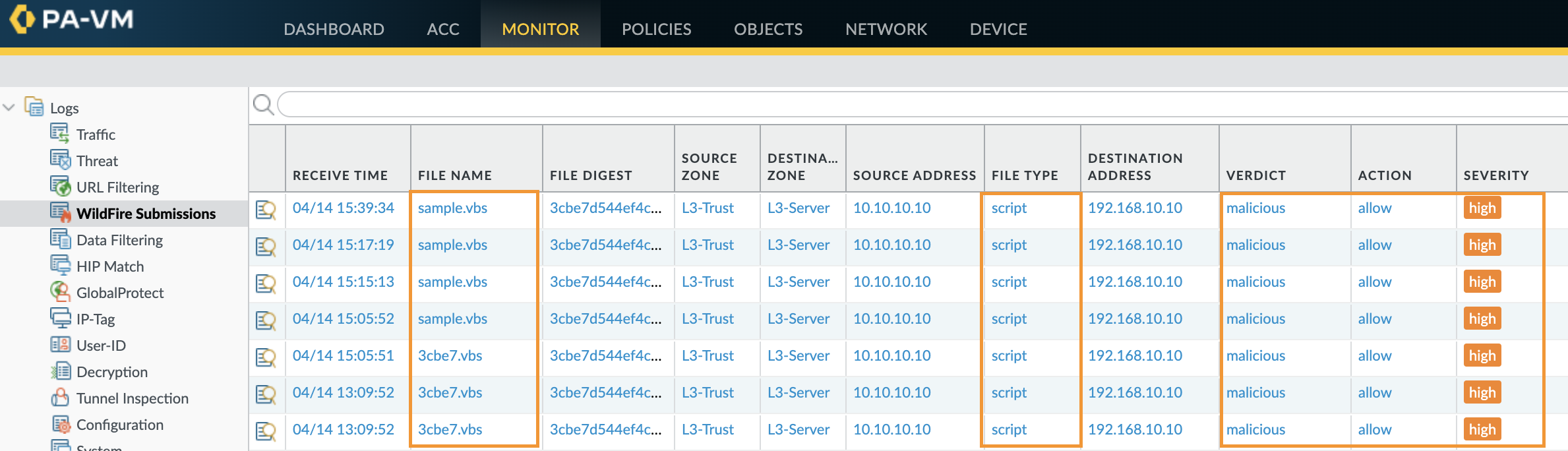Click the log filter search field
The width and height of the screenshot is (1568, 451).
pos(923,105)
